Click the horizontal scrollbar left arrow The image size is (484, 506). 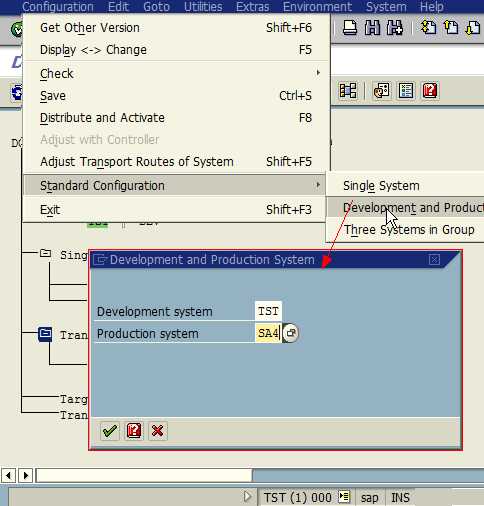pyautogui.click(x=8, y=475)
